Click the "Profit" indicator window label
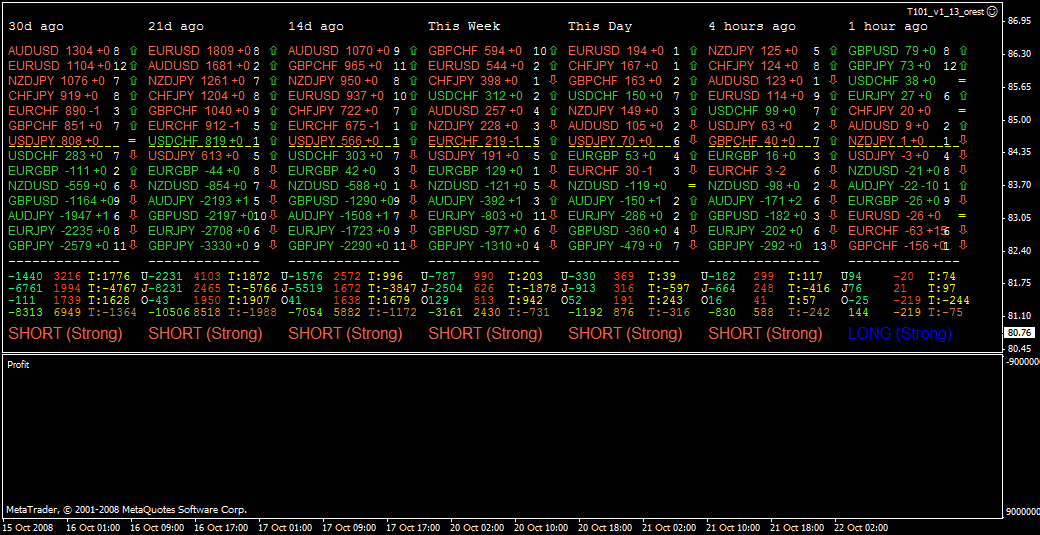Image resolution: width=1040 pixels, height=535 pixels. click(18, 365)
